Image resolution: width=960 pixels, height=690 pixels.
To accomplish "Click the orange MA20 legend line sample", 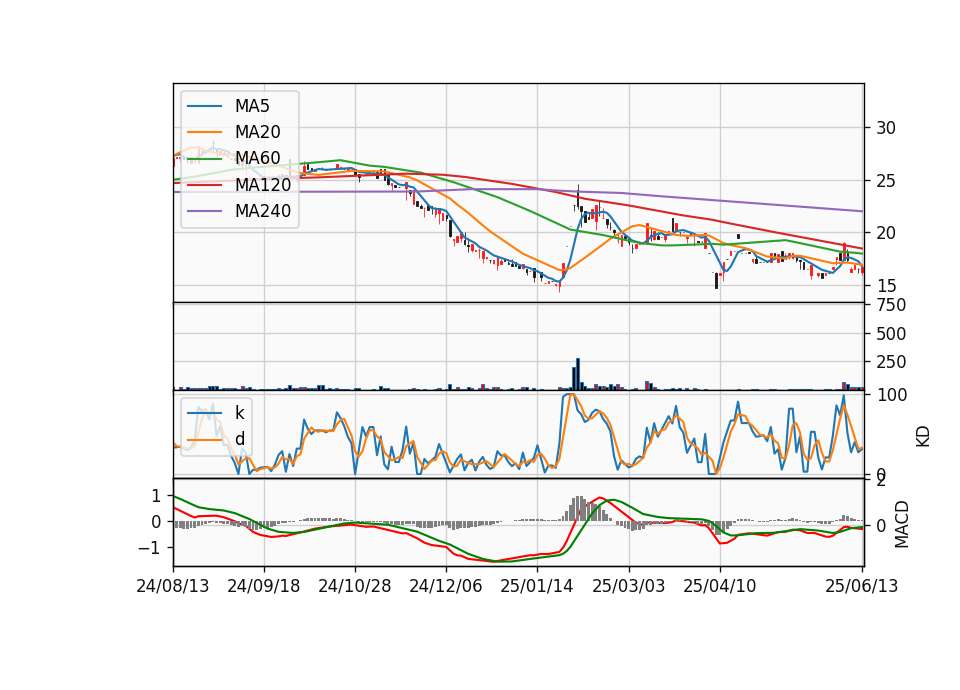I will [x=204, y=132].
